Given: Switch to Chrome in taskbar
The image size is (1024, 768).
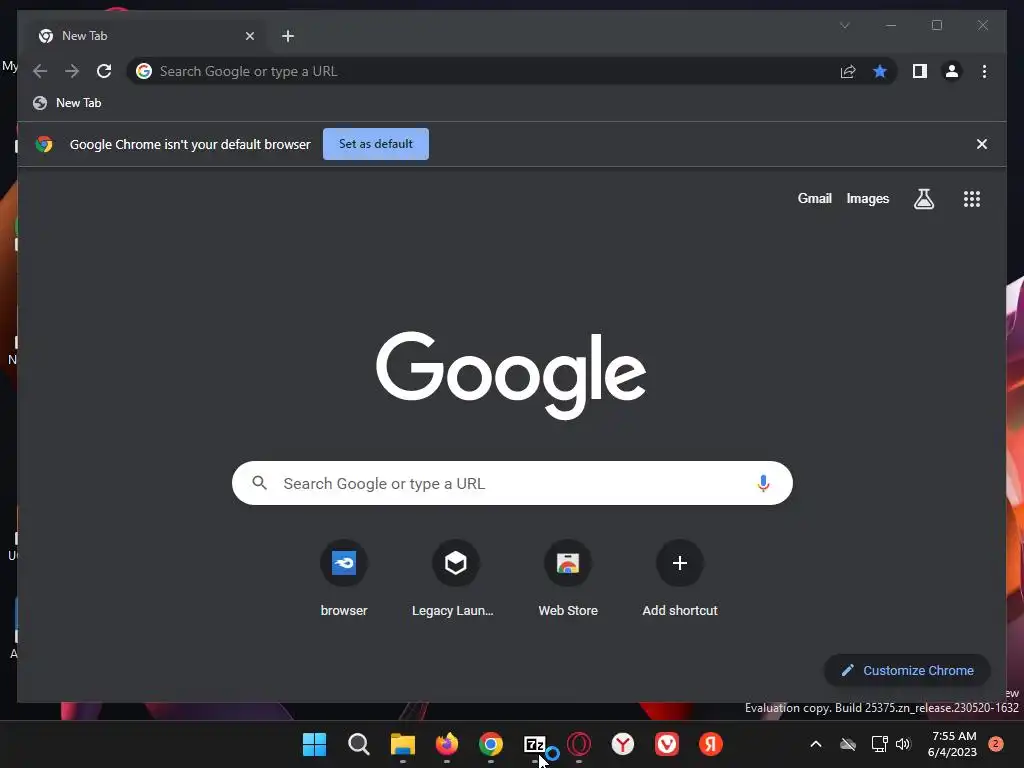Looking at the screenshot, I should tap(490, 744).
